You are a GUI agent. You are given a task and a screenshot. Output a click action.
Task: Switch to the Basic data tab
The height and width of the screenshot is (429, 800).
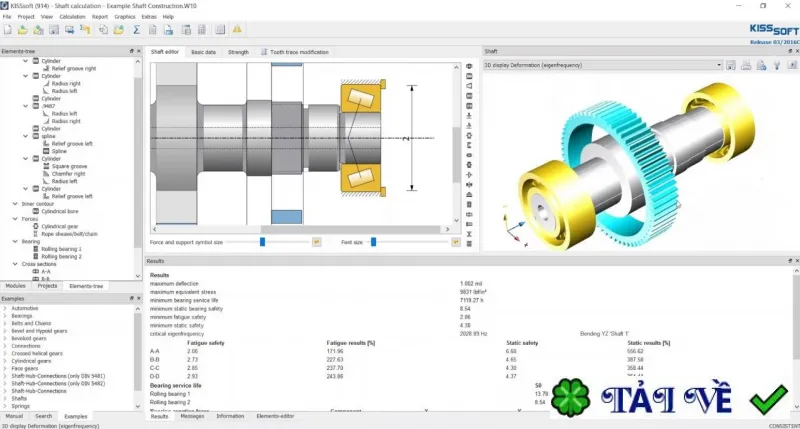pos(203,52)
